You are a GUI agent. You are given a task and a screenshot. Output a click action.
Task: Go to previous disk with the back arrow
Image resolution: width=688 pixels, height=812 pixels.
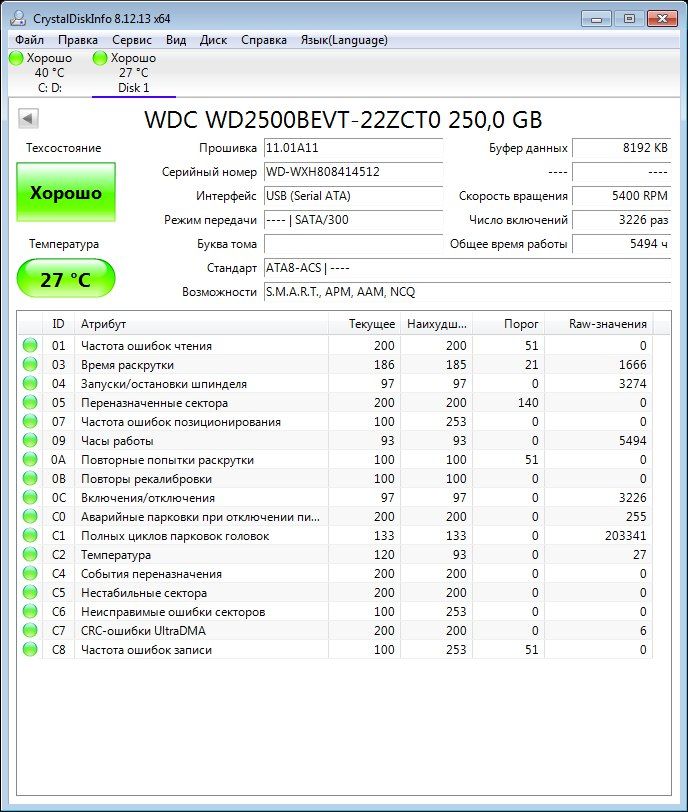tap(28, 119)
